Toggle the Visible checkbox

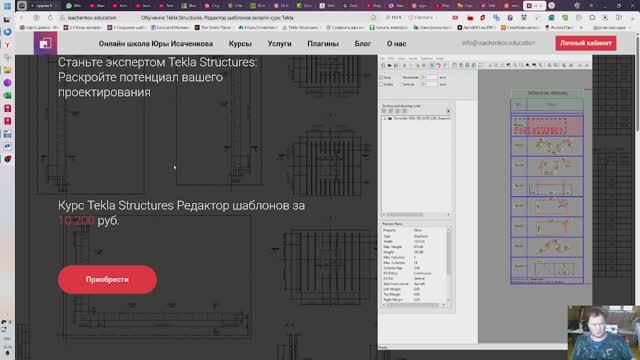pyautogui.click(x=381, y=84)
